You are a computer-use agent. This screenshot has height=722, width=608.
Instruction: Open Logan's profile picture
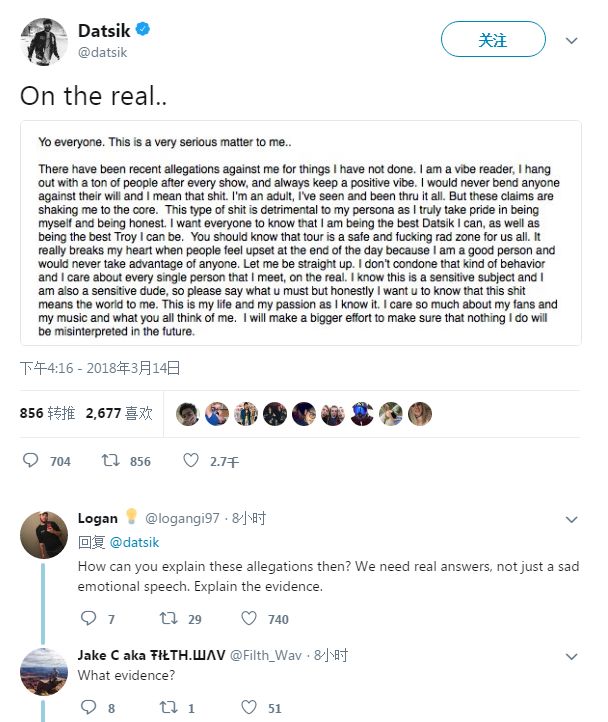click(44, 534)
